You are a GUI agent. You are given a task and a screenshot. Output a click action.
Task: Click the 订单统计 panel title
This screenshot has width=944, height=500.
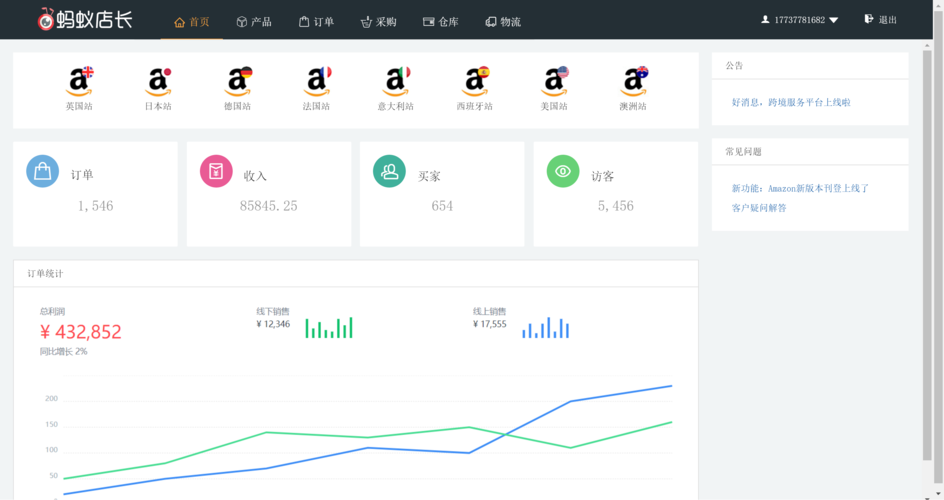[x=45, y=274]
